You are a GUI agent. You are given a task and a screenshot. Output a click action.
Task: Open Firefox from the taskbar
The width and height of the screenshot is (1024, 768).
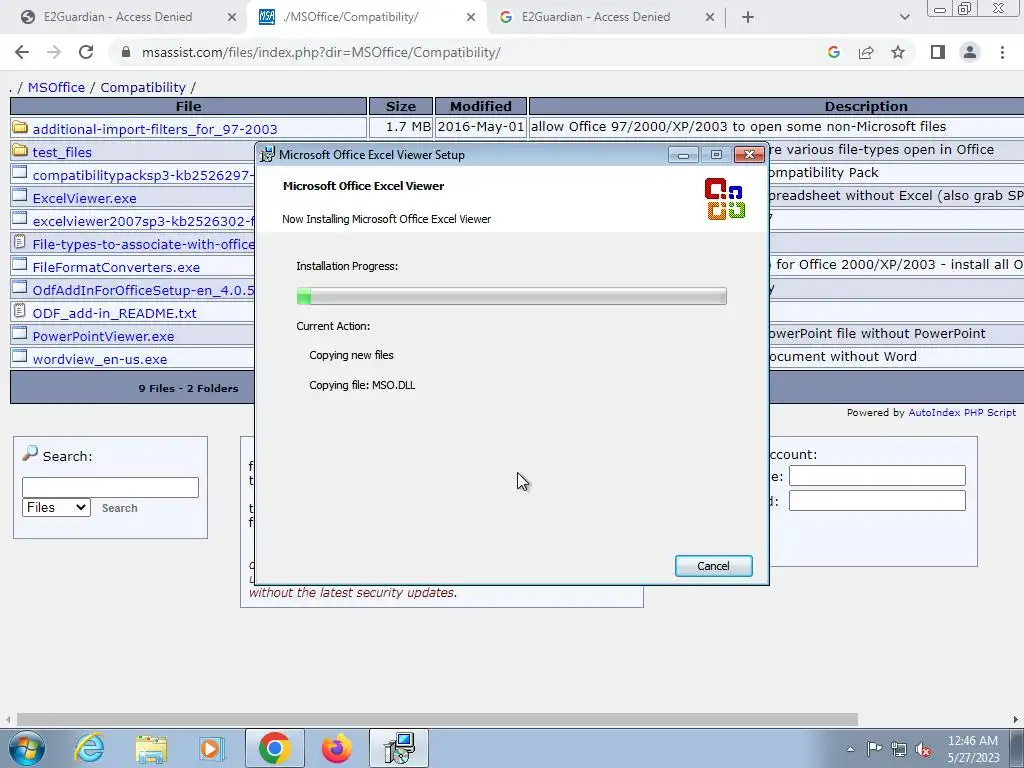[336, 748]
